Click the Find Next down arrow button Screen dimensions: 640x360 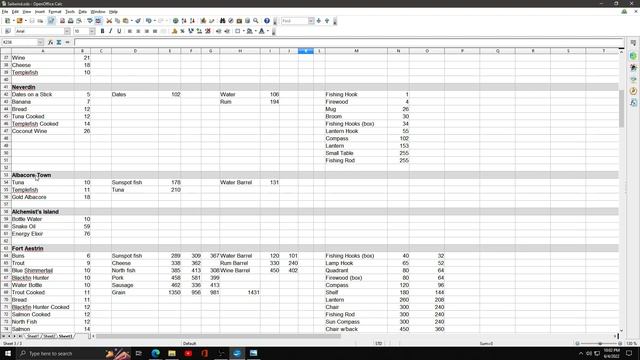click(x=319, y=21)
